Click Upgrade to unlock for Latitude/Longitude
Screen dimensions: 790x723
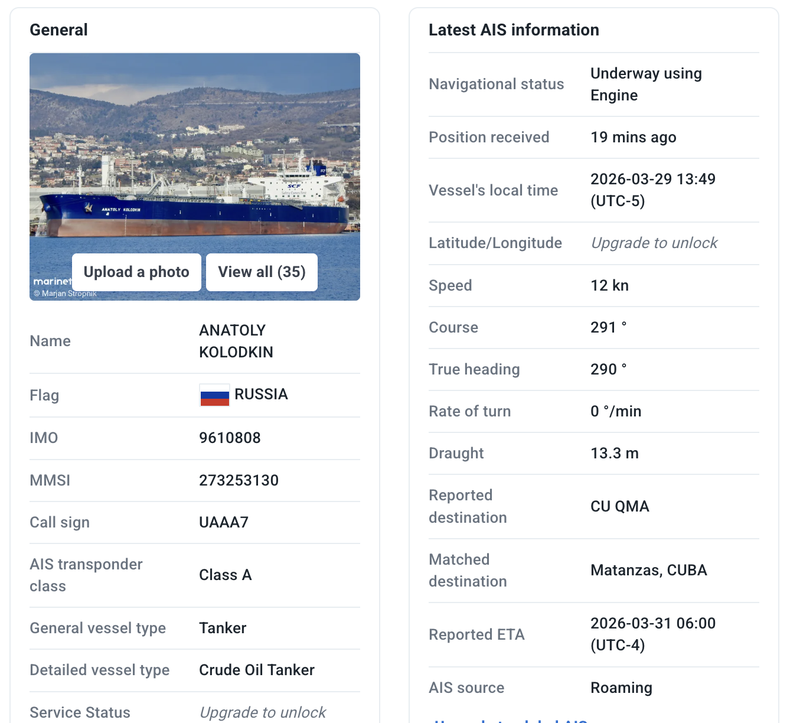654,243
